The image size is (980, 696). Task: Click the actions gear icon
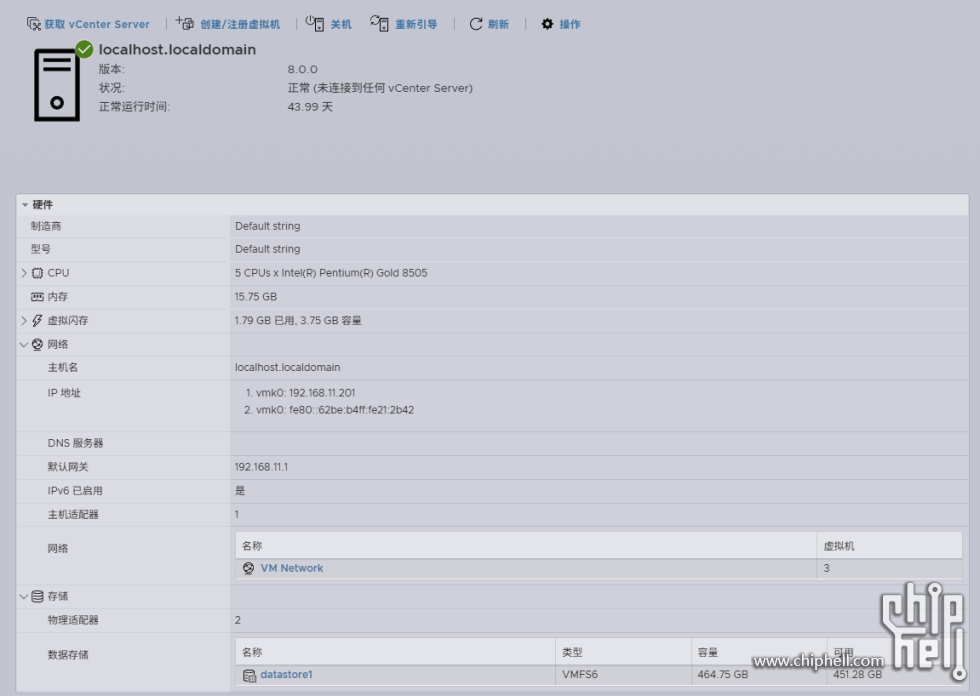(548, 24)
